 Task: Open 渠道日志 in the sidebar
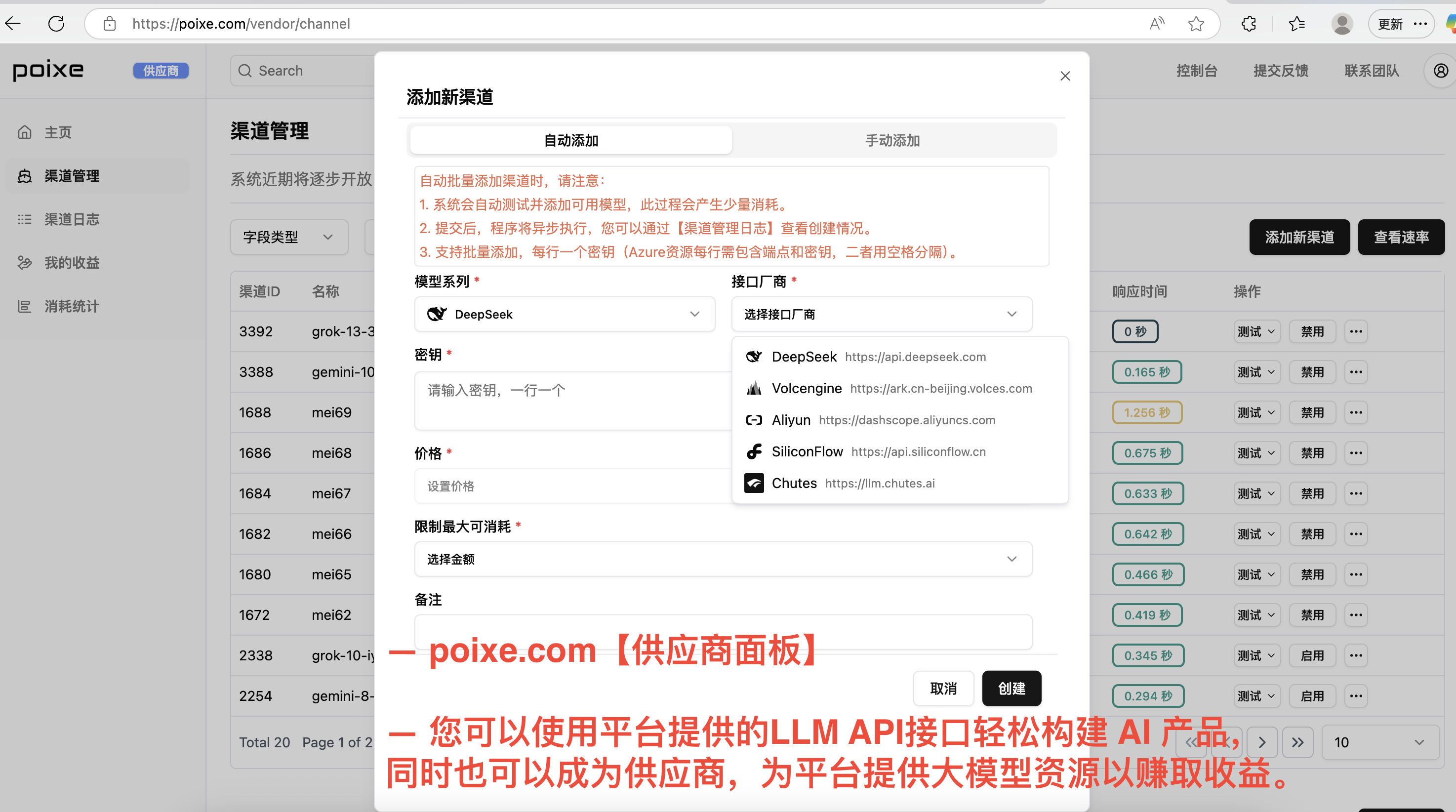point(97,219)
